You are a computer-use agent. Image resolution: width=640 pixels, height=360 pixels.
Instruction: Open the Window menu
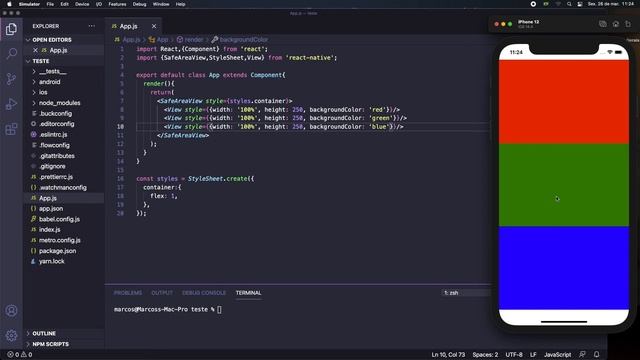tap(161, 4)
